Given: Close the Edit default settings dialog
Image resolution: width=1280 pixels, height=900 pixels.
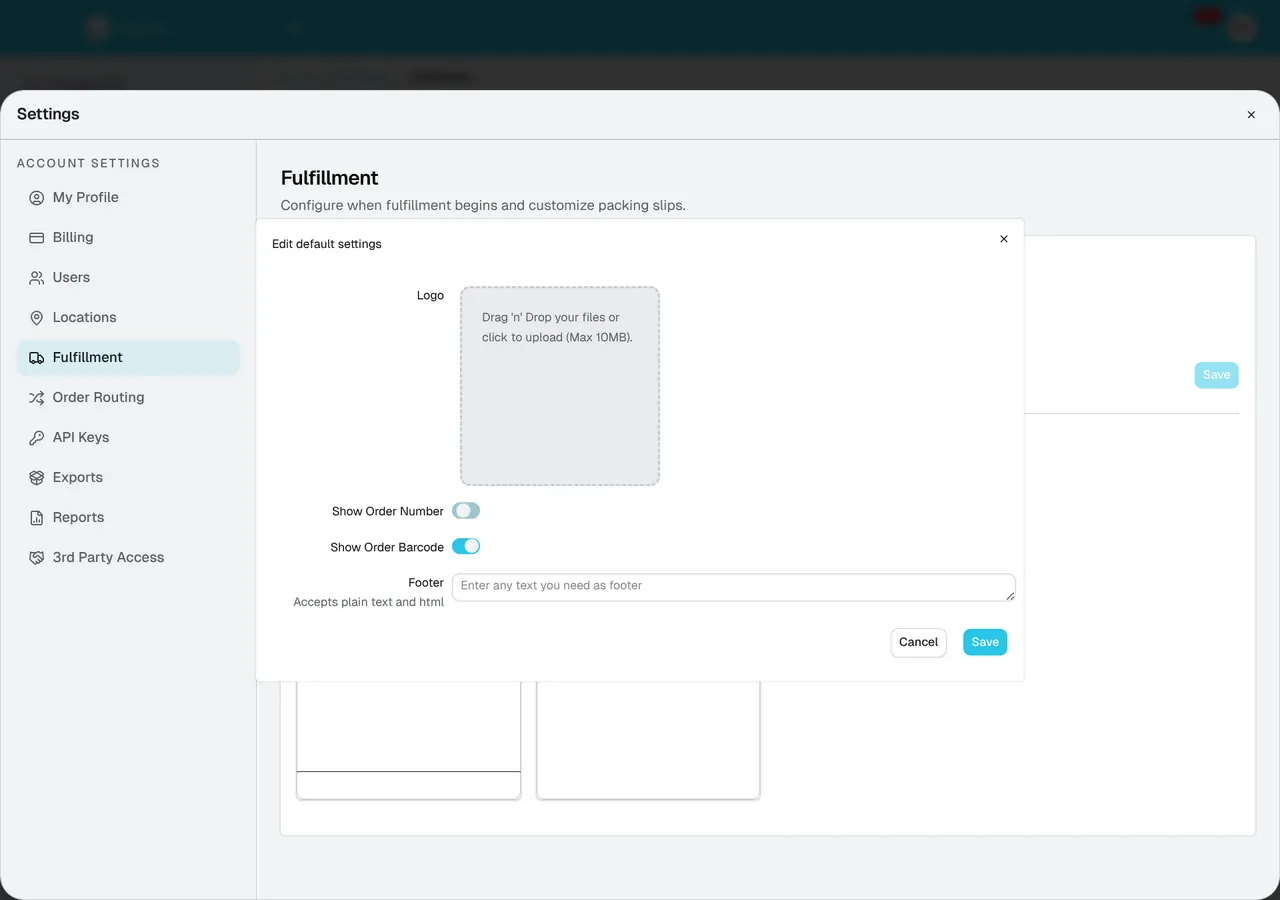Looking at the screenshot, I should pos(1004,239).
